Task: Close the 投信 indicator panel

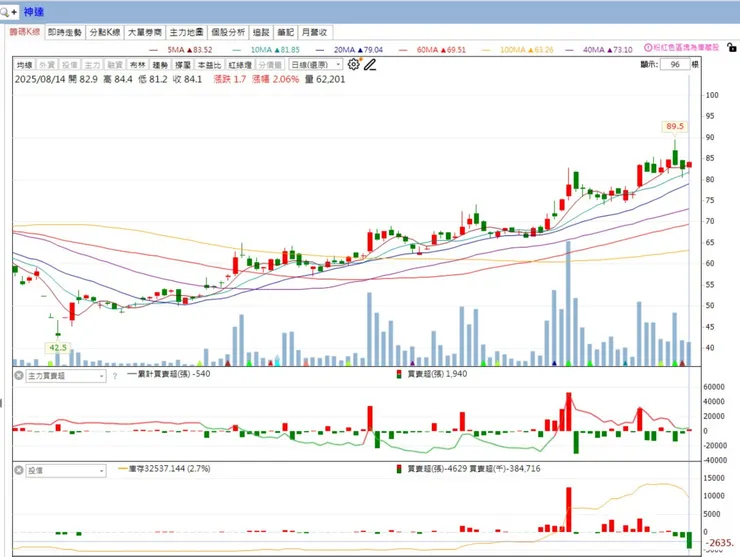Action: point(18,470)
